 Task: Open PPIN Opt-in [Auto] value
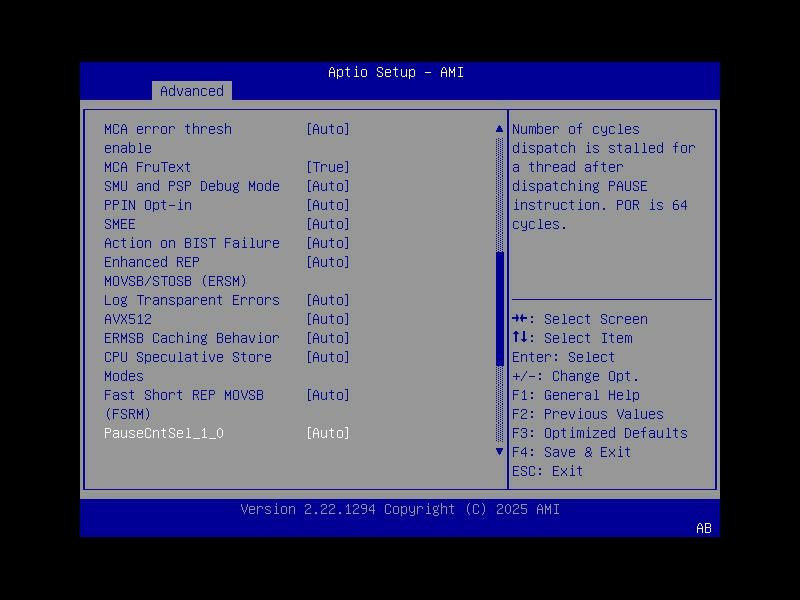(328, 205)
